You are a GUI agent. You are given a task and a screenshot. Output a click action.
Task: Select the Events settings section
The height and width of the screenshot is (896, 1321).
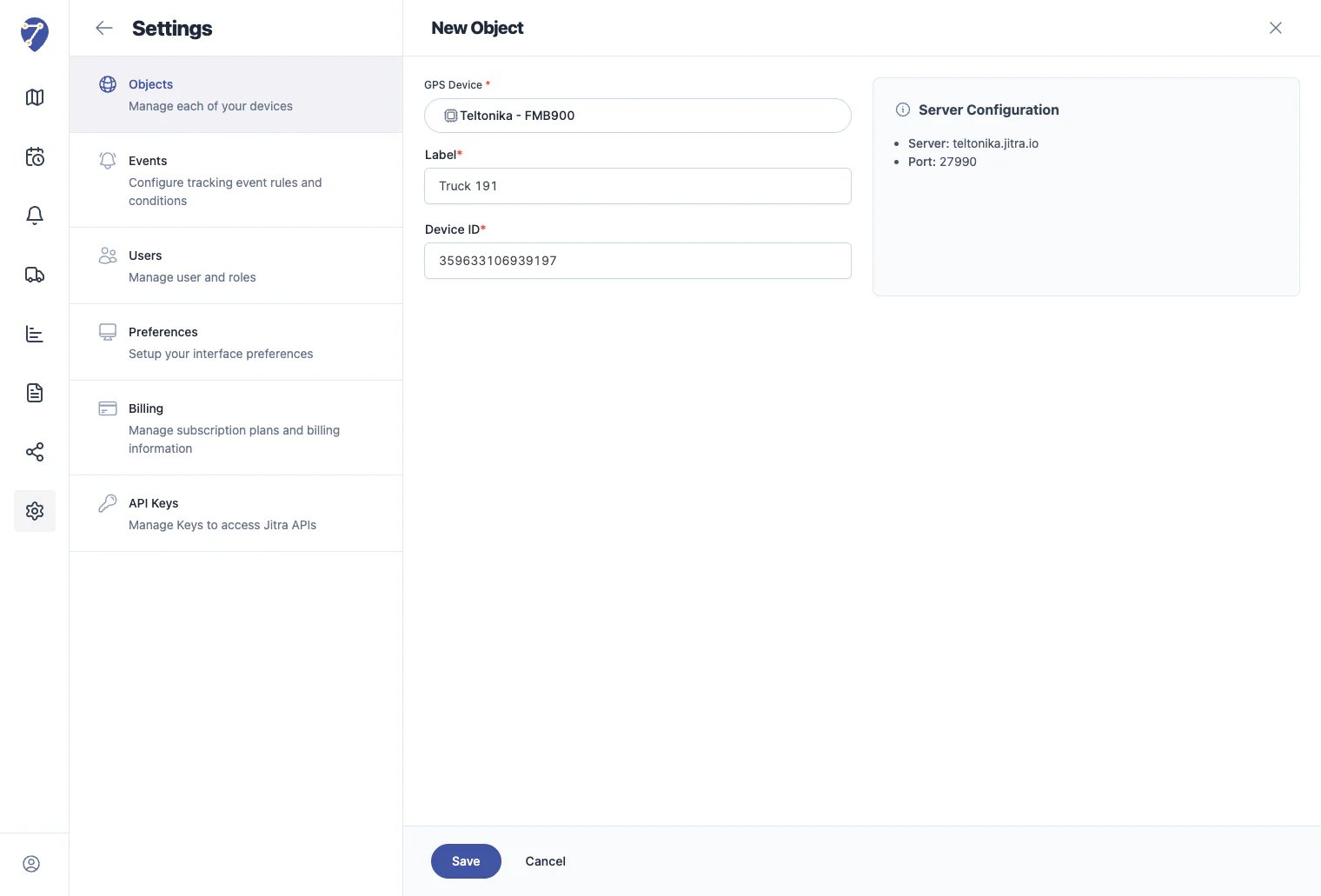tap(236, 180)
